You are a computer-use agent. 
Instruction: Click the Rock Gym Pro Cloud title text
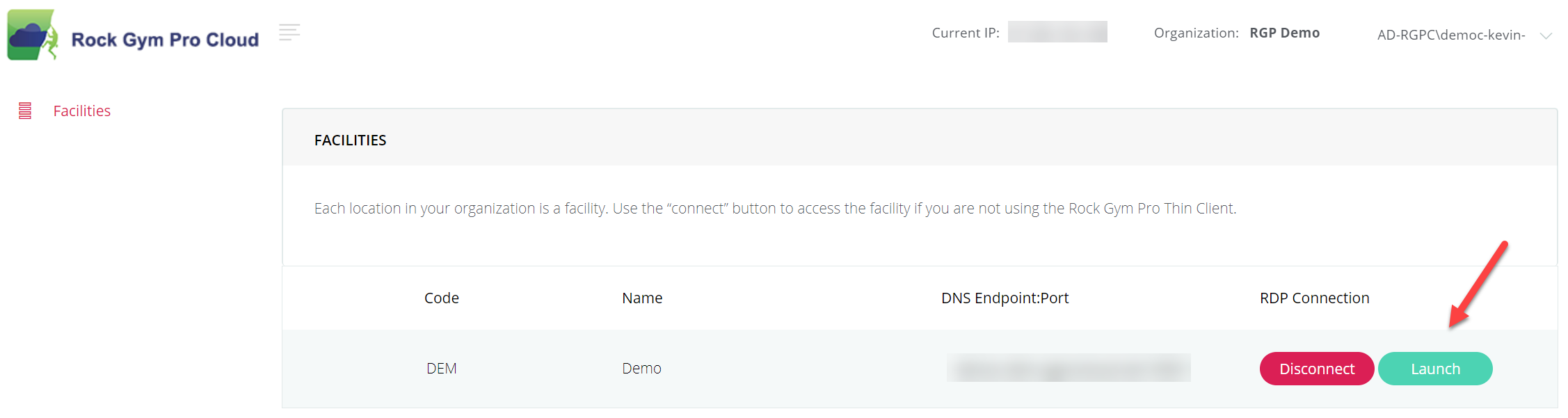point(165,40)
